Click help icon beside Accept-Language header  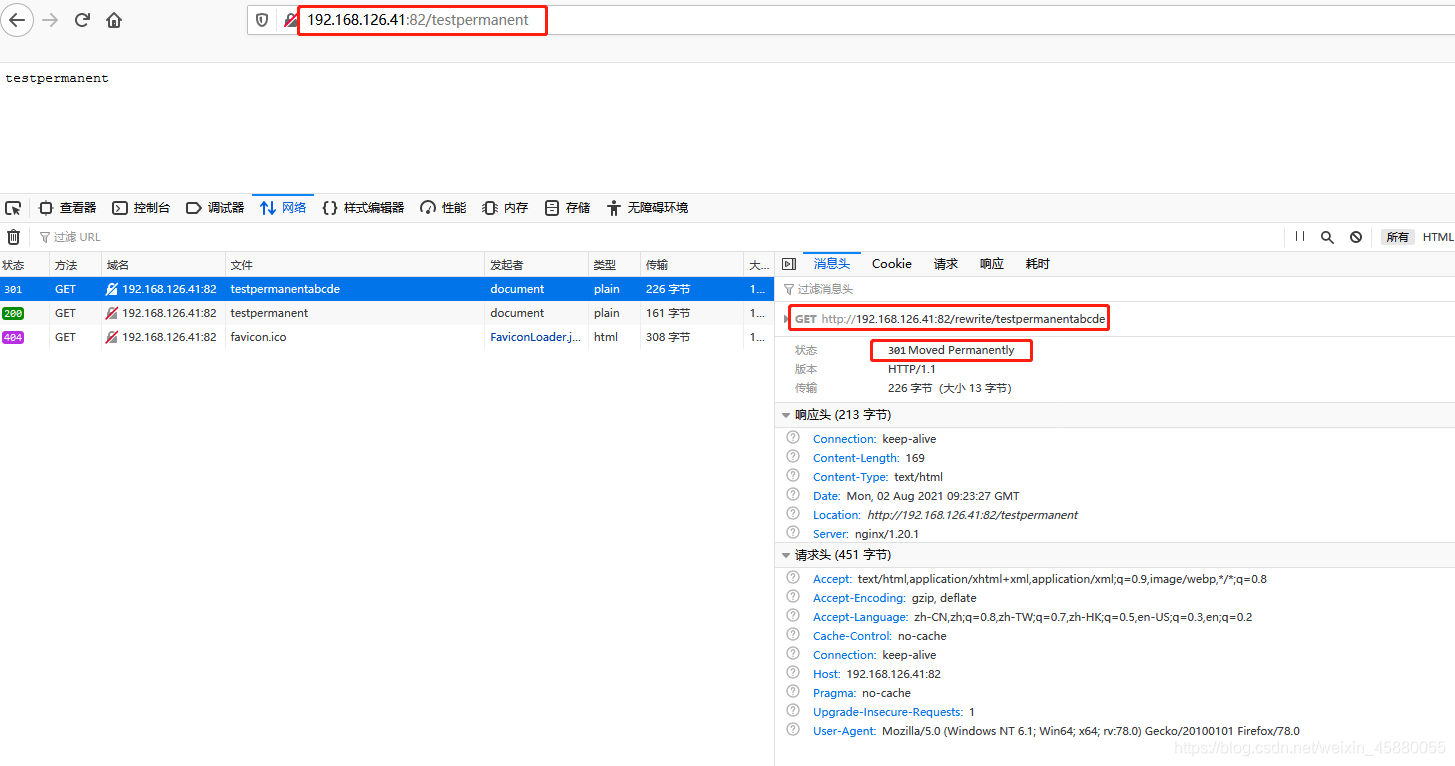(793, 616)
